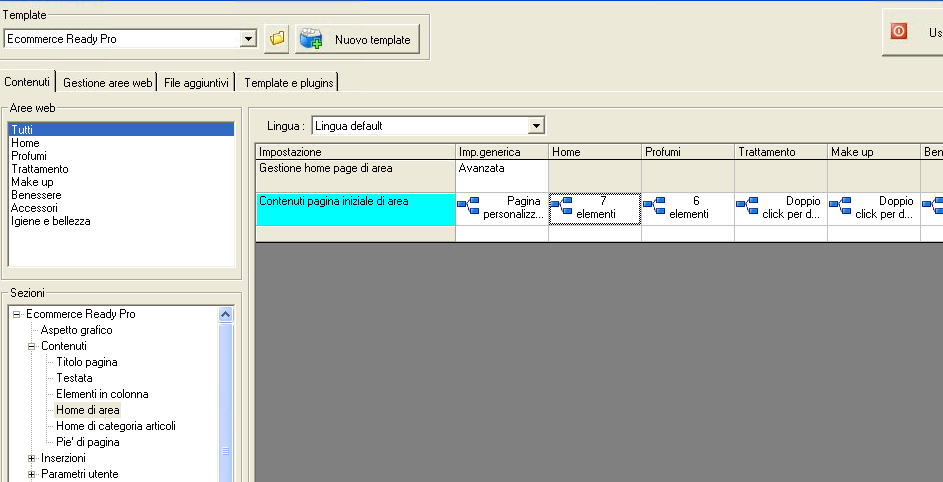This screenshot has width=943, height=482.
Task: Select Aspetto grafico tree item
Action: [76, 330]
